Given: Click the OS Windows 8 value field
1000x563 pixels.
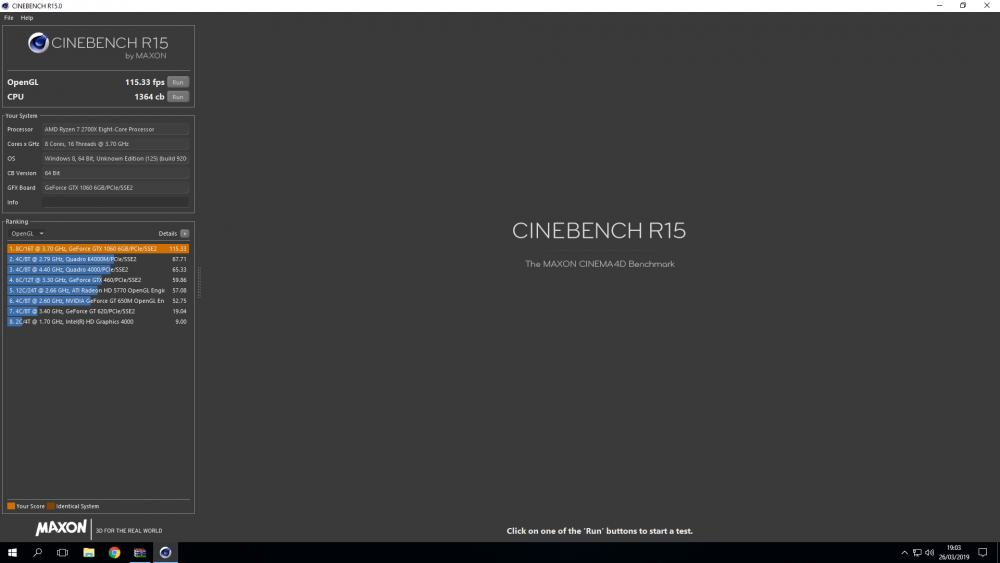Looking at the screenshot, I should click(x=115, y=159).
